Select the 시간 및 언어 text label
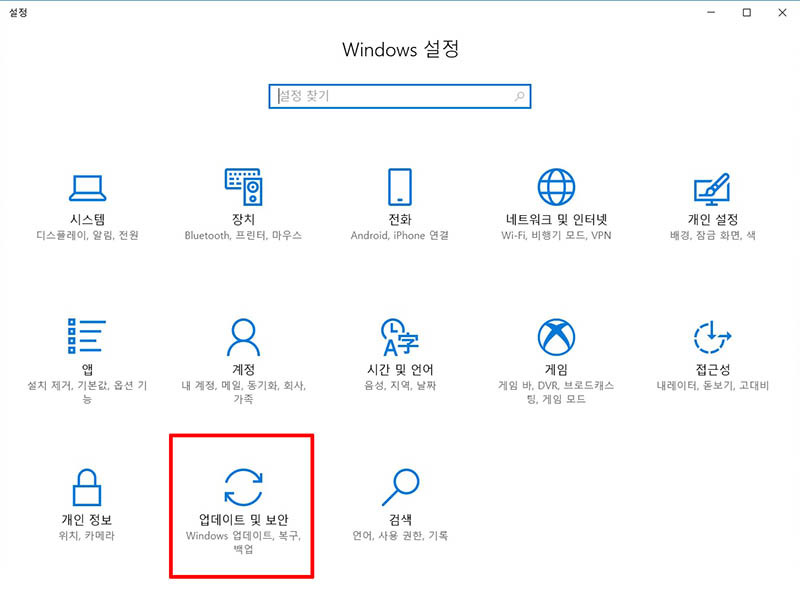This screenshot has height=590, width=800. (x=400, y=369)
